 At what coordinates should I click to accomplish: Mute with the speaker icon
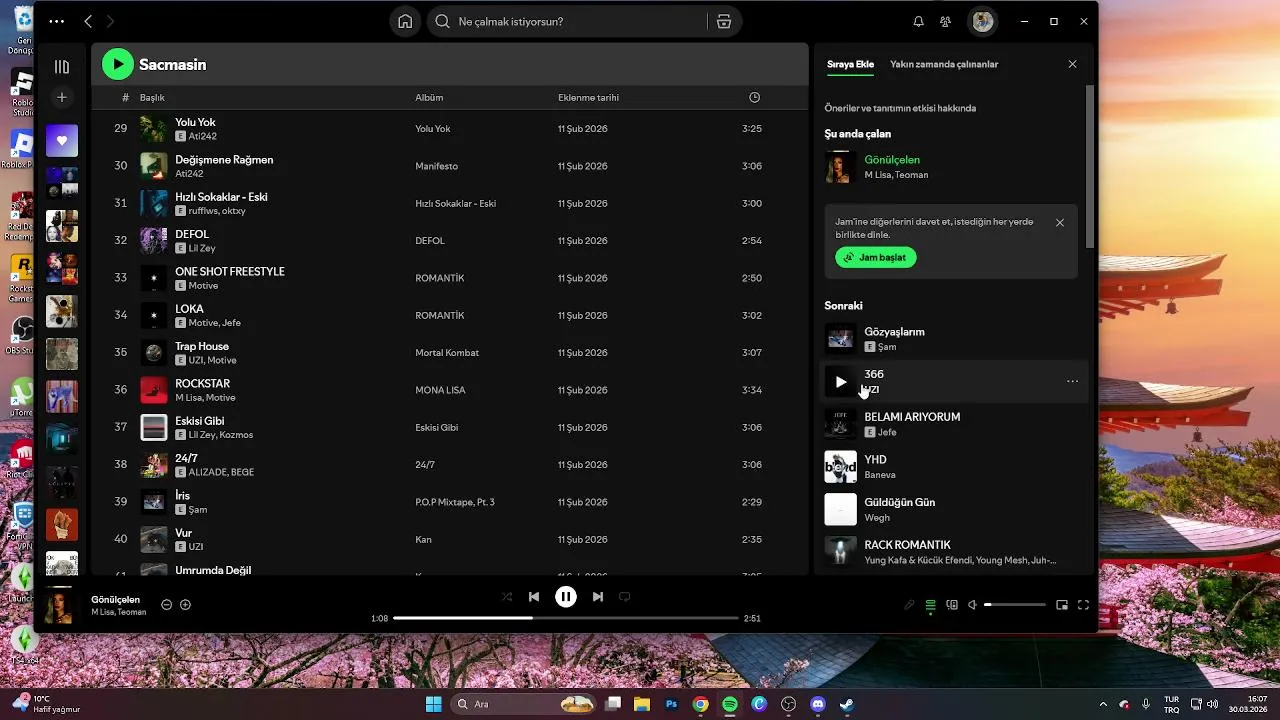pyautogui.click(x=972, y=605)
